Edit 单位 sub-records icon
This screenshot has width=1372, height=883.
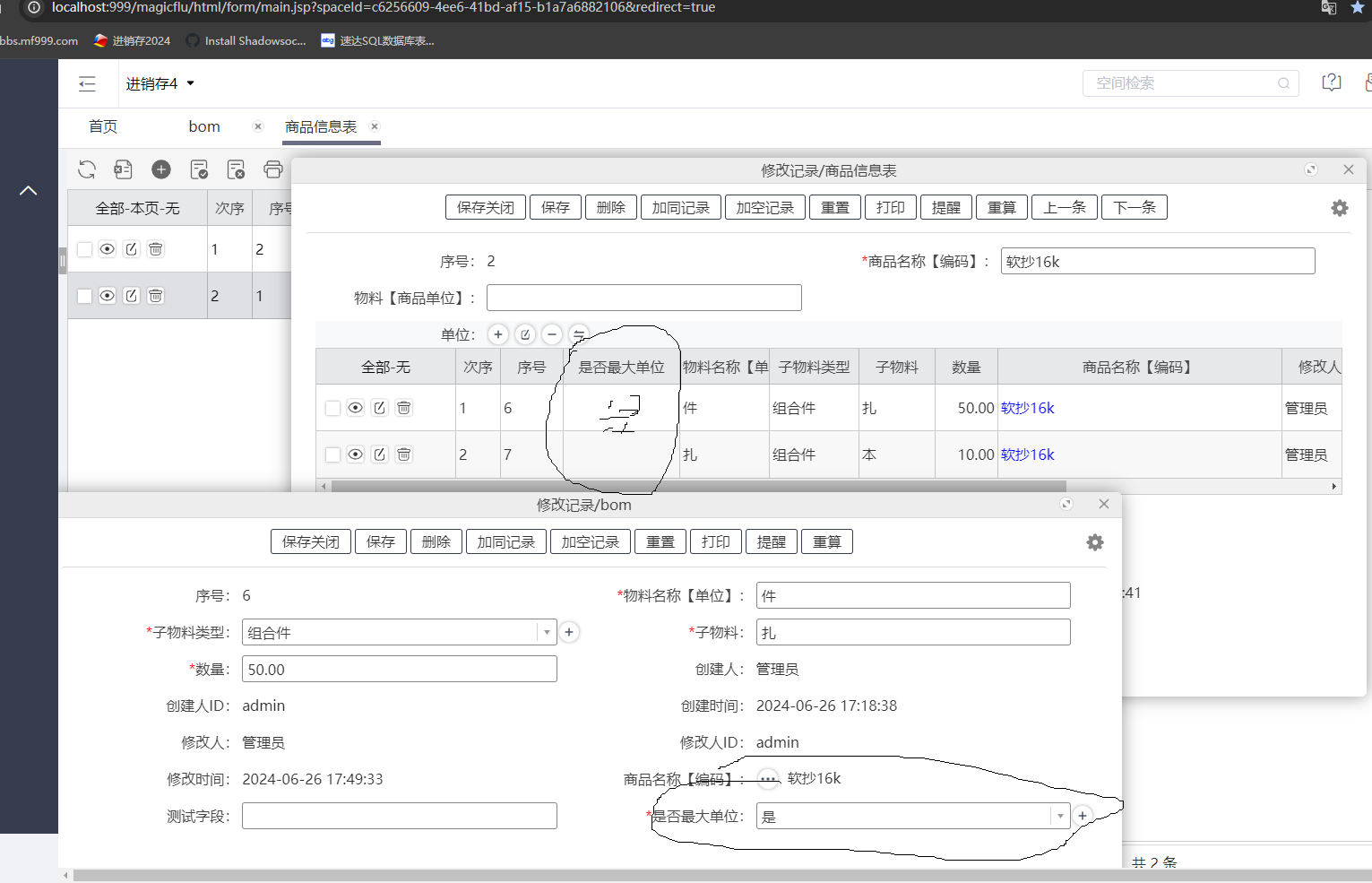[525, 334]
